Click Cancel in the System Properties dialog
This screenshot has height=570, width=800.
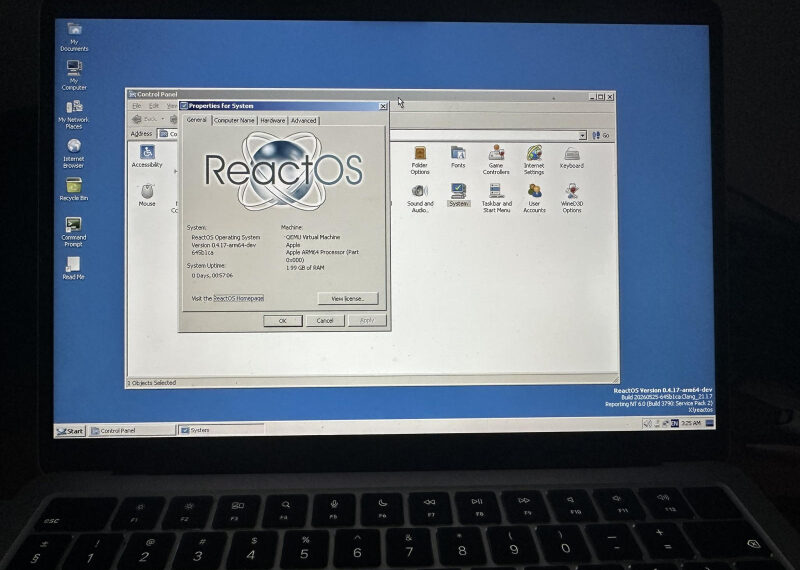[325, 321]
